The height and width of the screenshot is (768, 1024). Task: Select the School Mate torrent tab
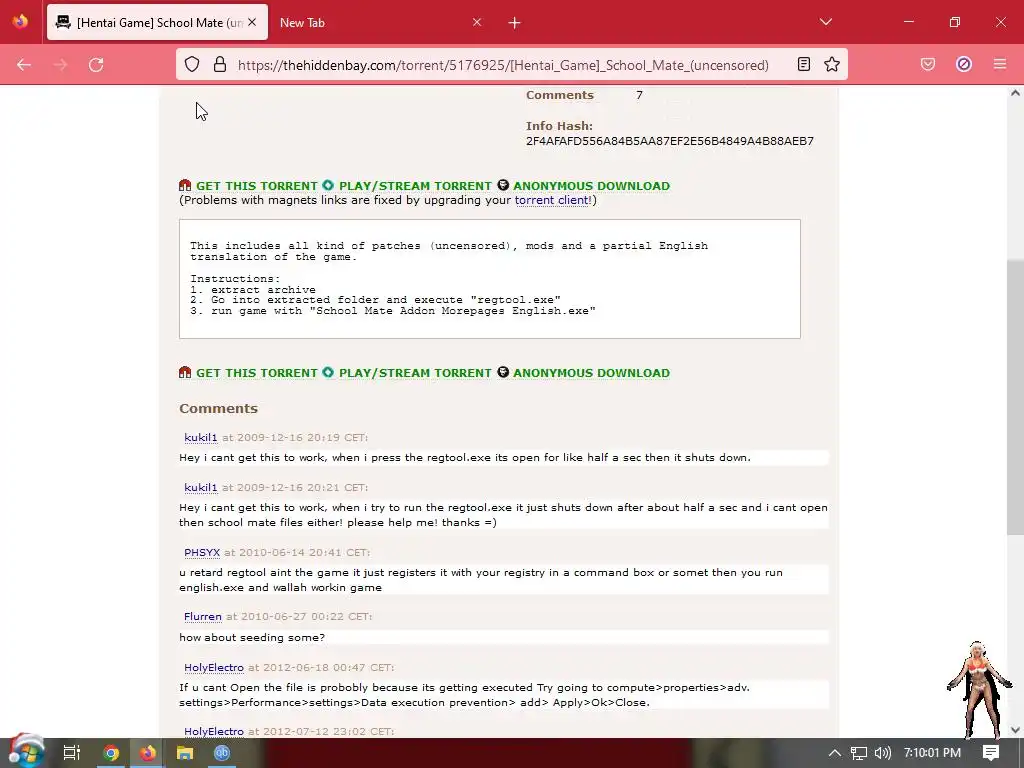click(157, 23)
